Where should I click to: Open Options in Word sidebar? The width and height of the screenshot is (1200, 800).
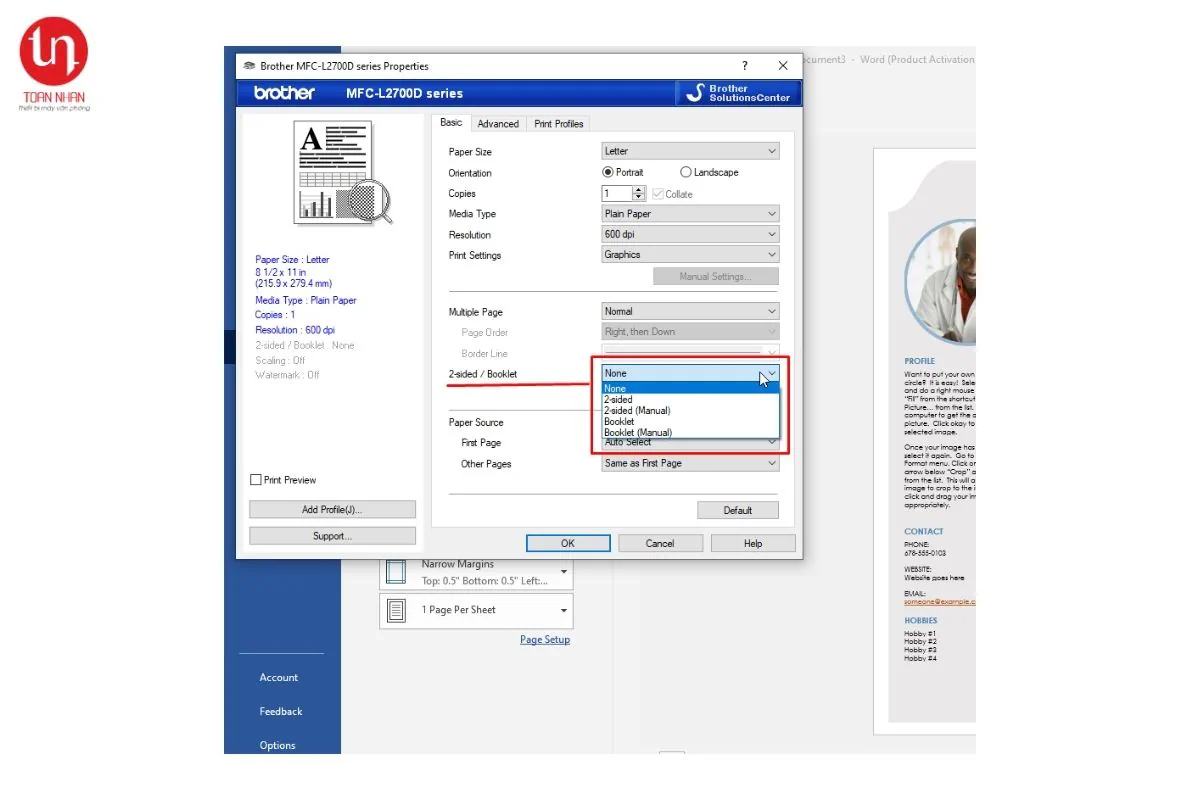tap(278, 746)
